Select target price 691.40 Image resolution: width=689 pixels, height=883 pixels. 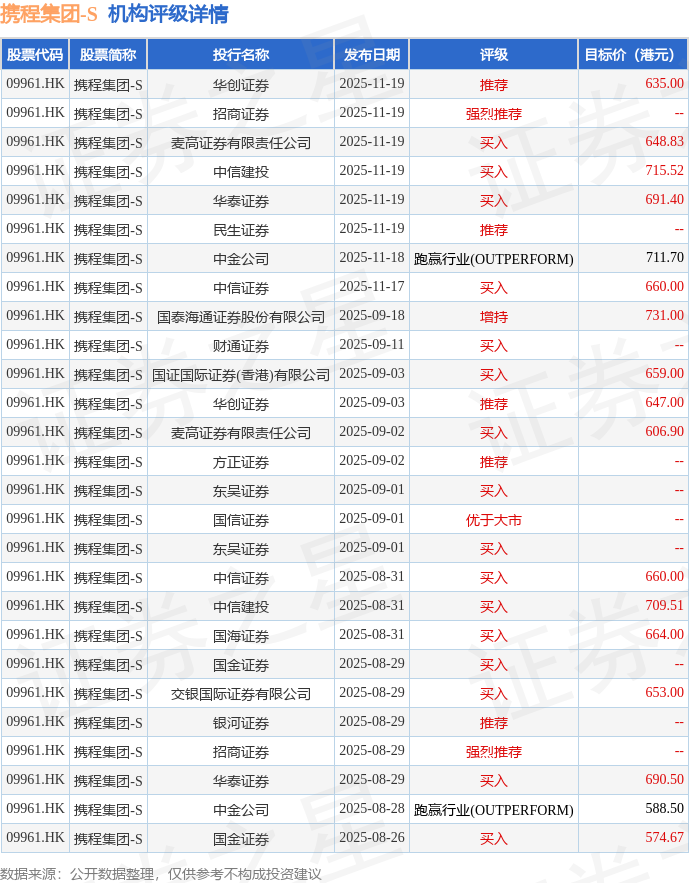pyautogui.click(x=664, y=199)
